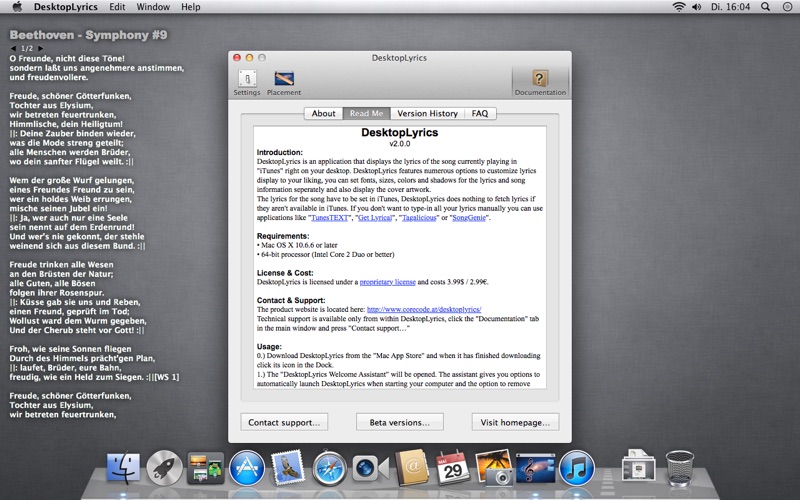
Task: Open the Placement toolbar item
Action: pos(284,83)
